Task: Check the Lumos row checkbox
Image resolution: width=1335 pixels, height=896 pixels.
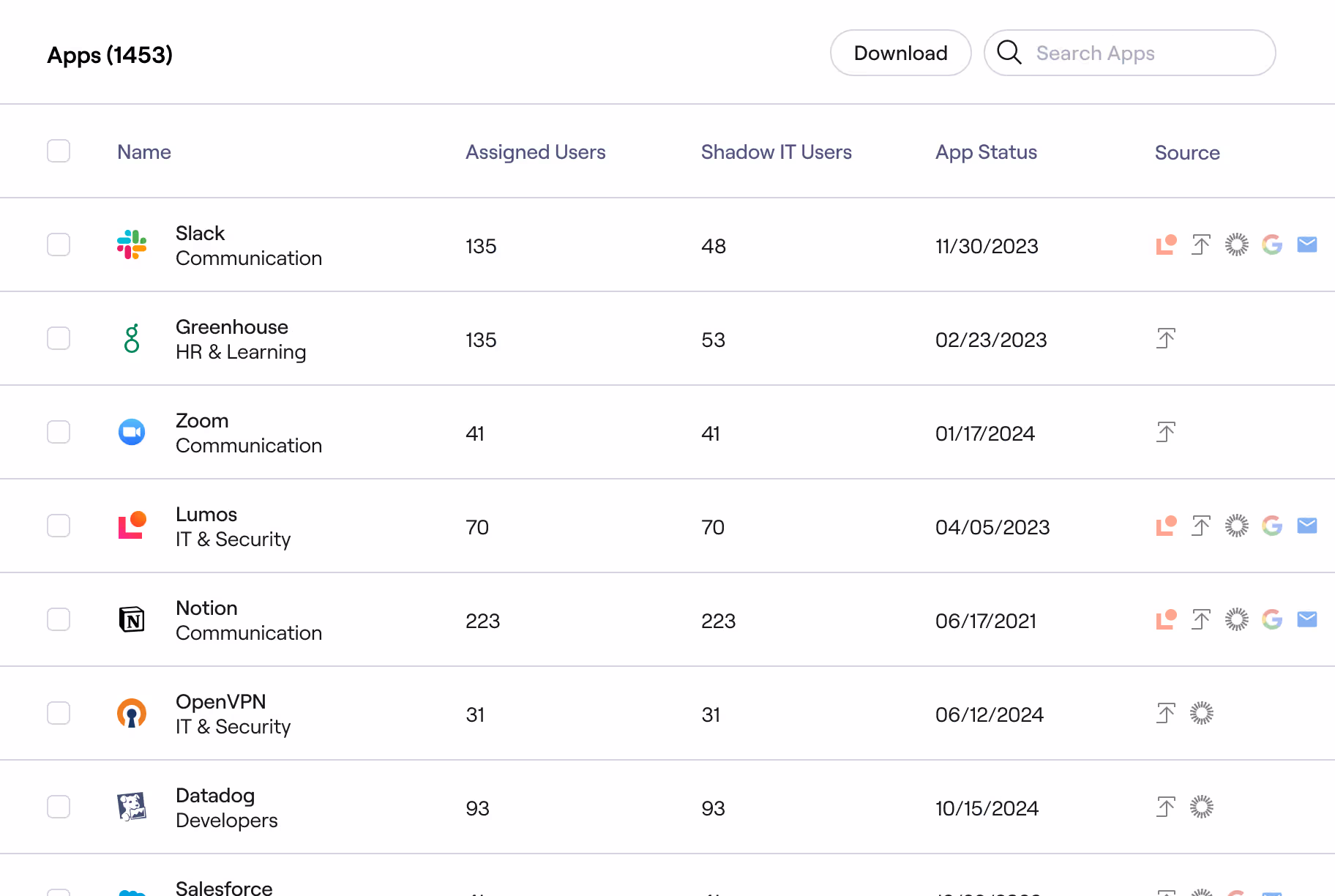Action: 59,526
